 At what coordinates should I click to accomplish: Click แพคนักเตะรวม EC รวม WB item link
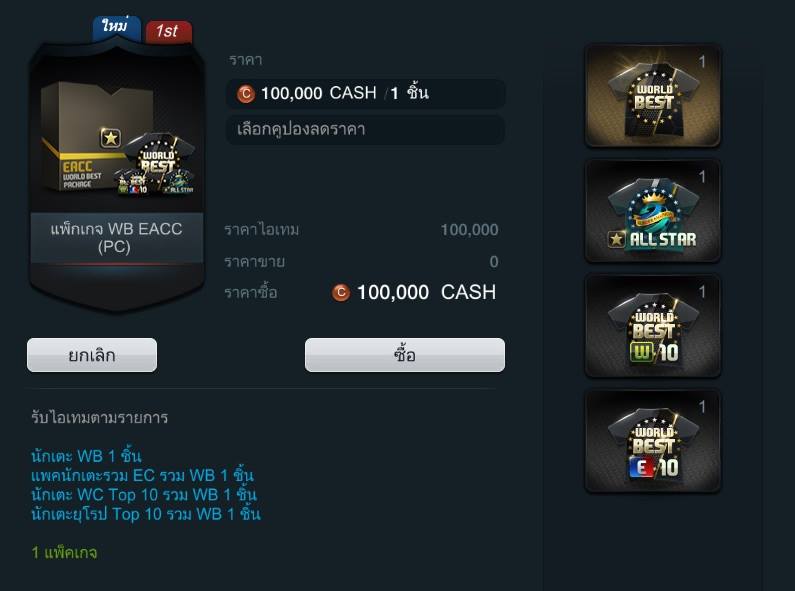[x=142, y=475]
